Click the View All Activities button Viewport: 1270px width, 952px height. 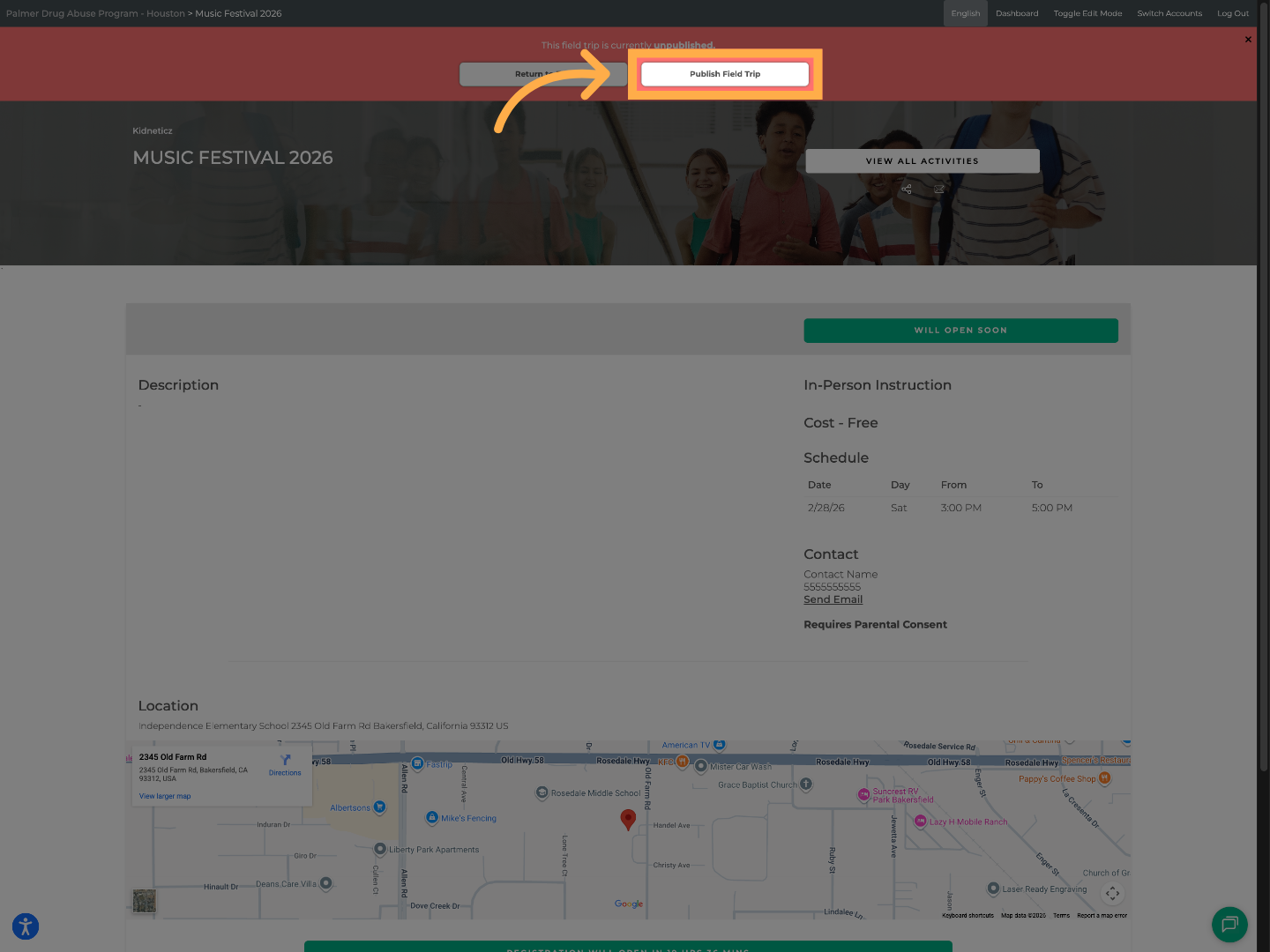click(x=922, y=161)
